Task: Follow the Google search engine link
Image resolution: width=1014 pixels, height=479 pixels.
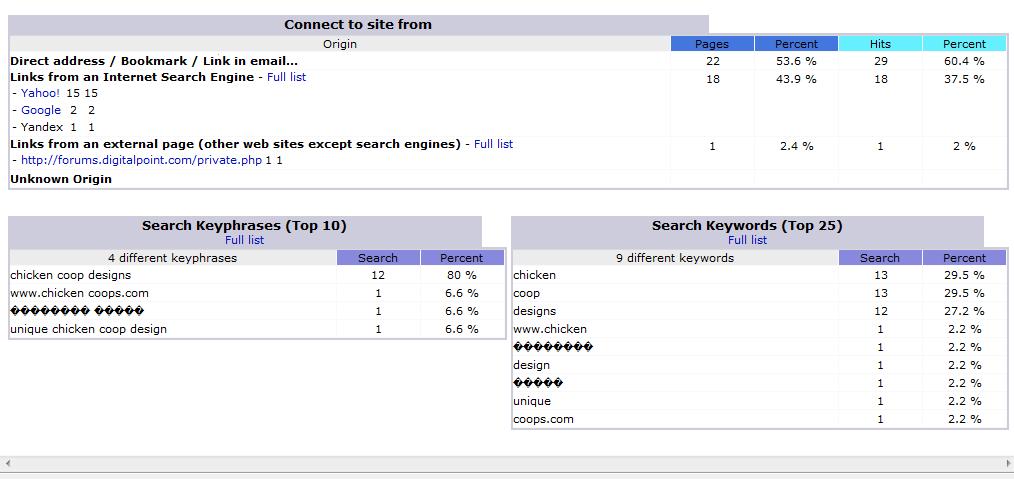Action: (x=41, y=110)
